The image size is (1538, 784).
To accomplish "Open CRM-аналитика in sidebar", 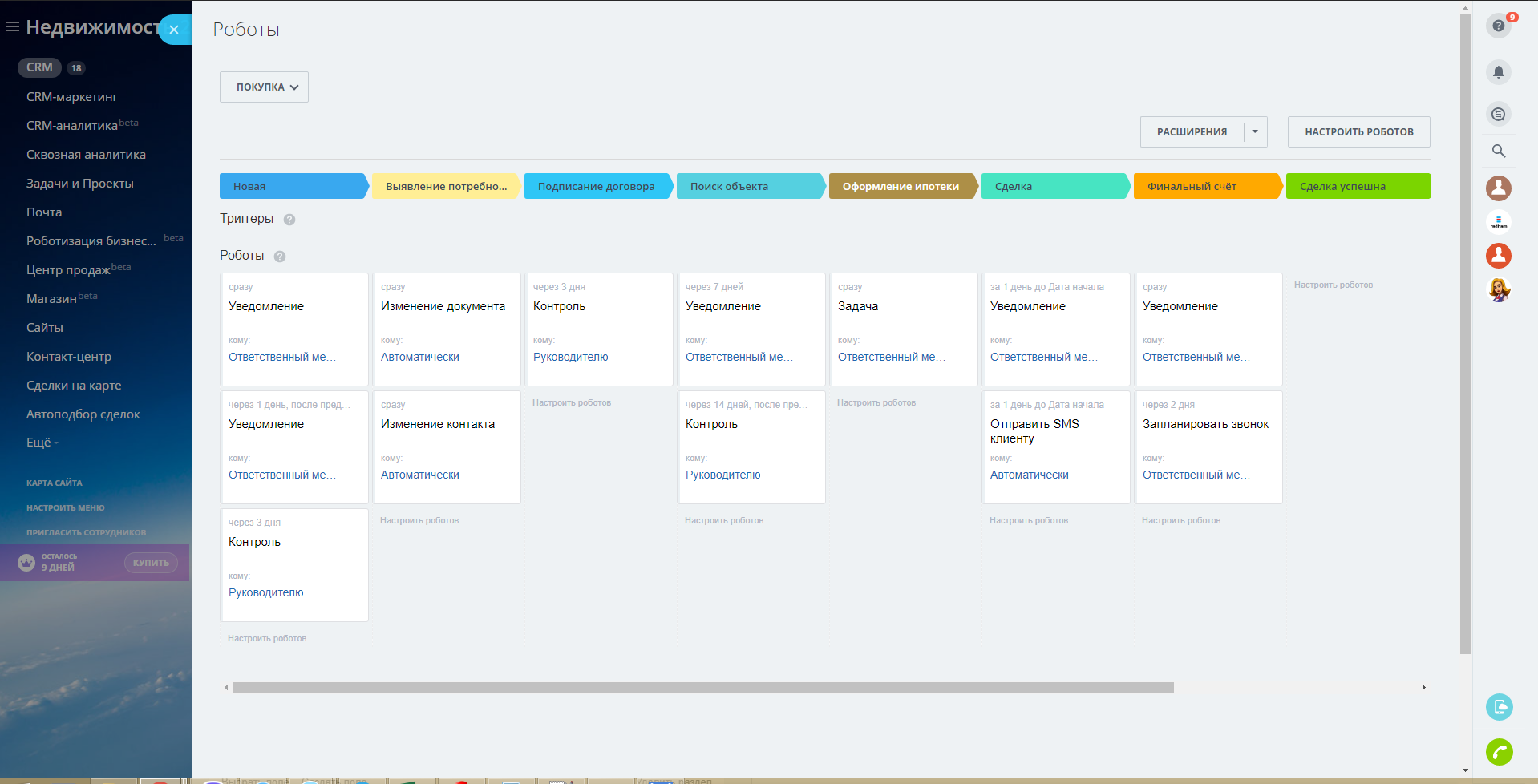I will pos(72,126).
